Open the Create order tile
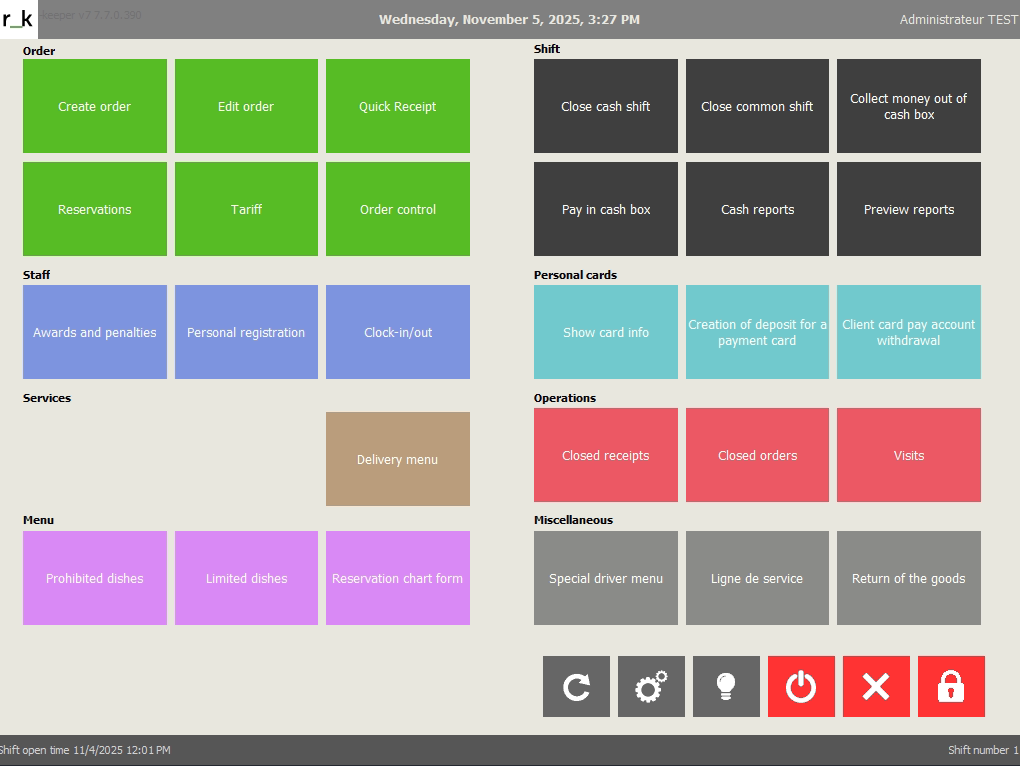 (x=95, y=106)
